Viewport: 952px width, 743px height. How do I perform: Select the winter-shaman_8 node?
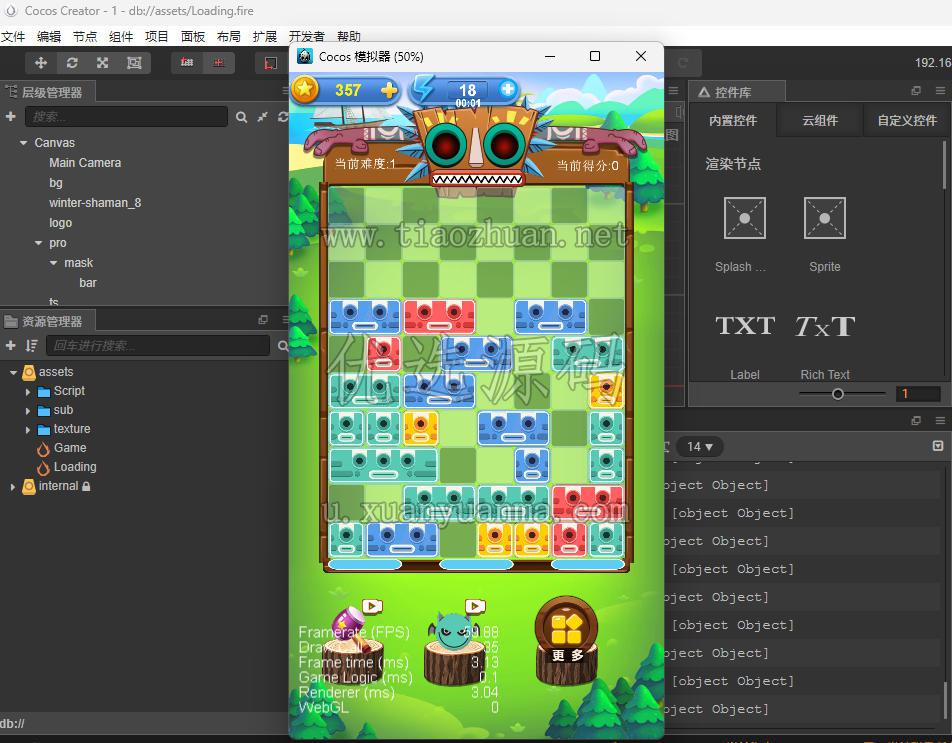pyautogui.click(x=95, y=203)
